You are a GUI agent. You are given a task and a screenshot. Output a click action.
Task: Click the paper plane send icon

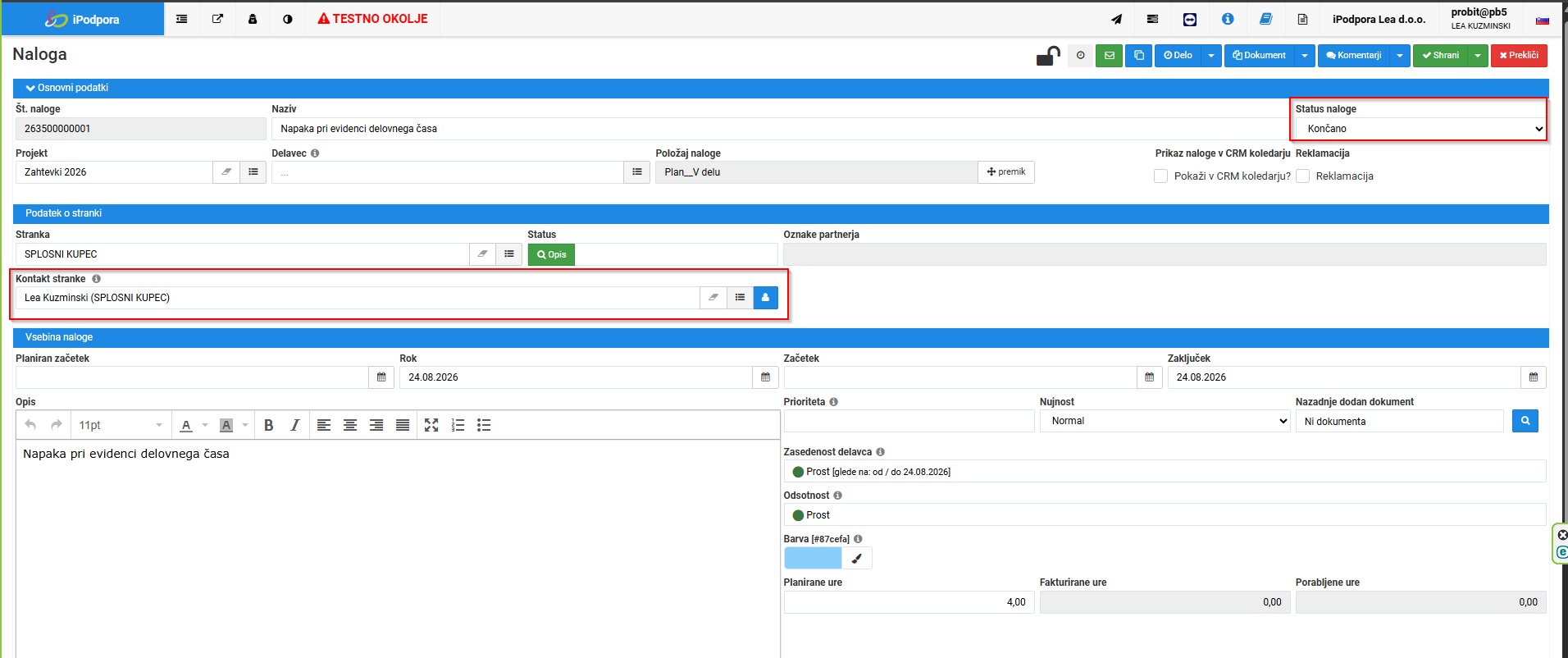(x=1116, y=19)
